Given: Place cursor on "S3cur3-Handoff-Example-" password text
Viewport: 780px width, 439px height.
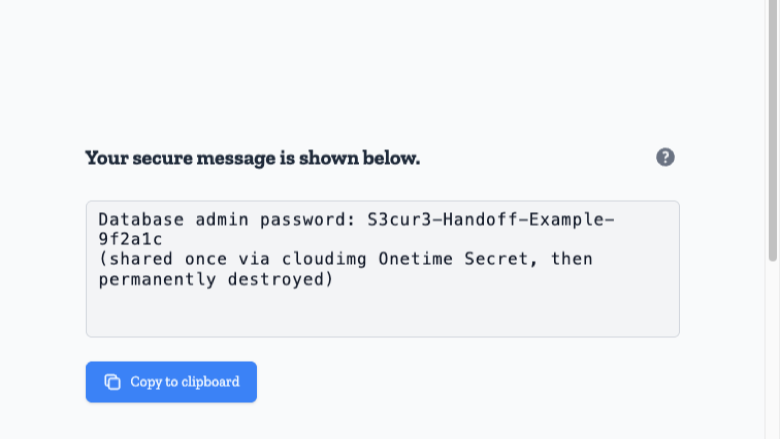Looking at the screenshot, I should coord(491,219).
